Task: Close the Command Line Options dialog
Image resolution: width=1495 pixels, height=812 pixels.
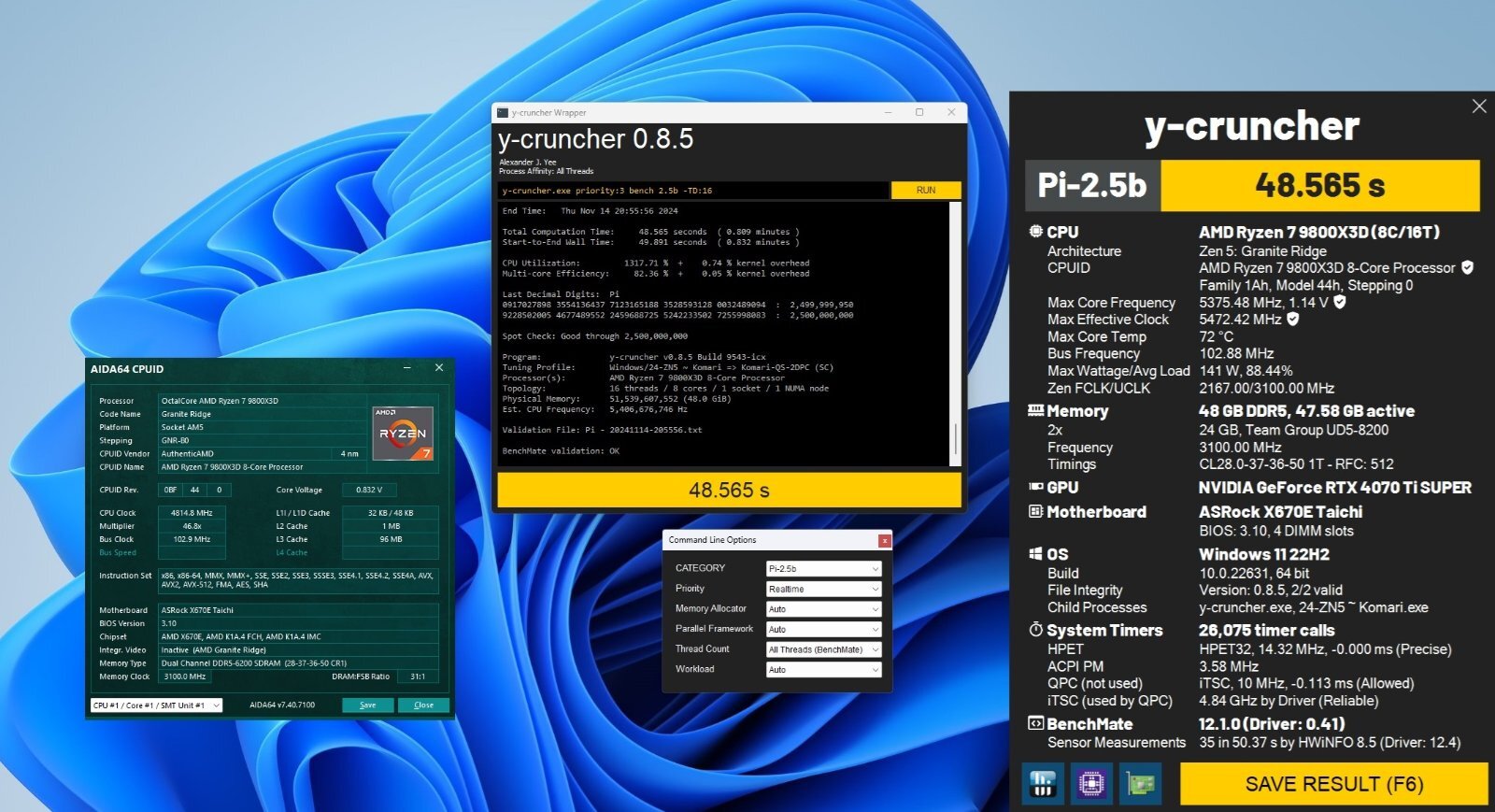Action: (x=884, y=540)
